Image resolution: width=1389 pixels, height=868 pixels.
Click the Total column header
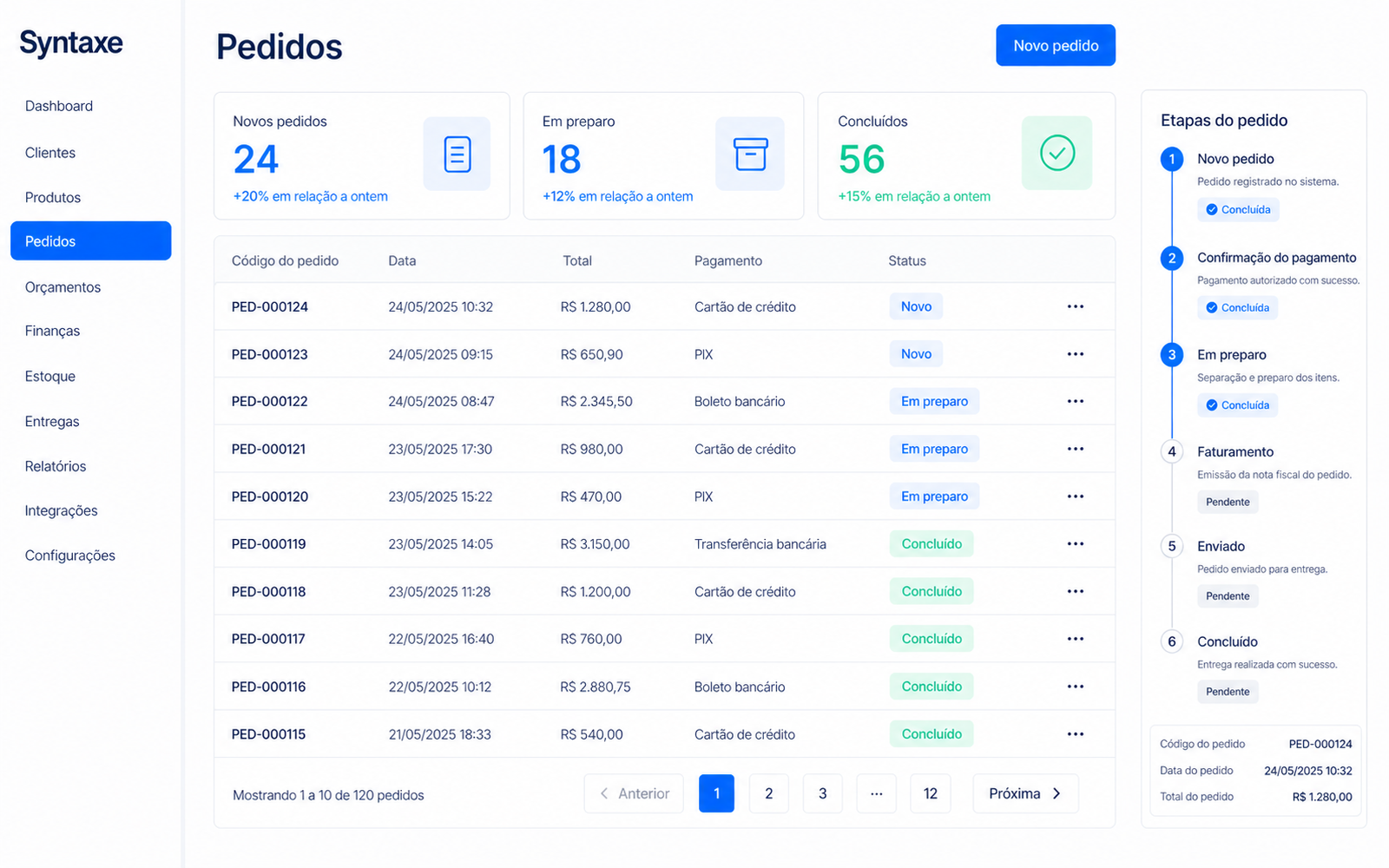click(577, 260)
